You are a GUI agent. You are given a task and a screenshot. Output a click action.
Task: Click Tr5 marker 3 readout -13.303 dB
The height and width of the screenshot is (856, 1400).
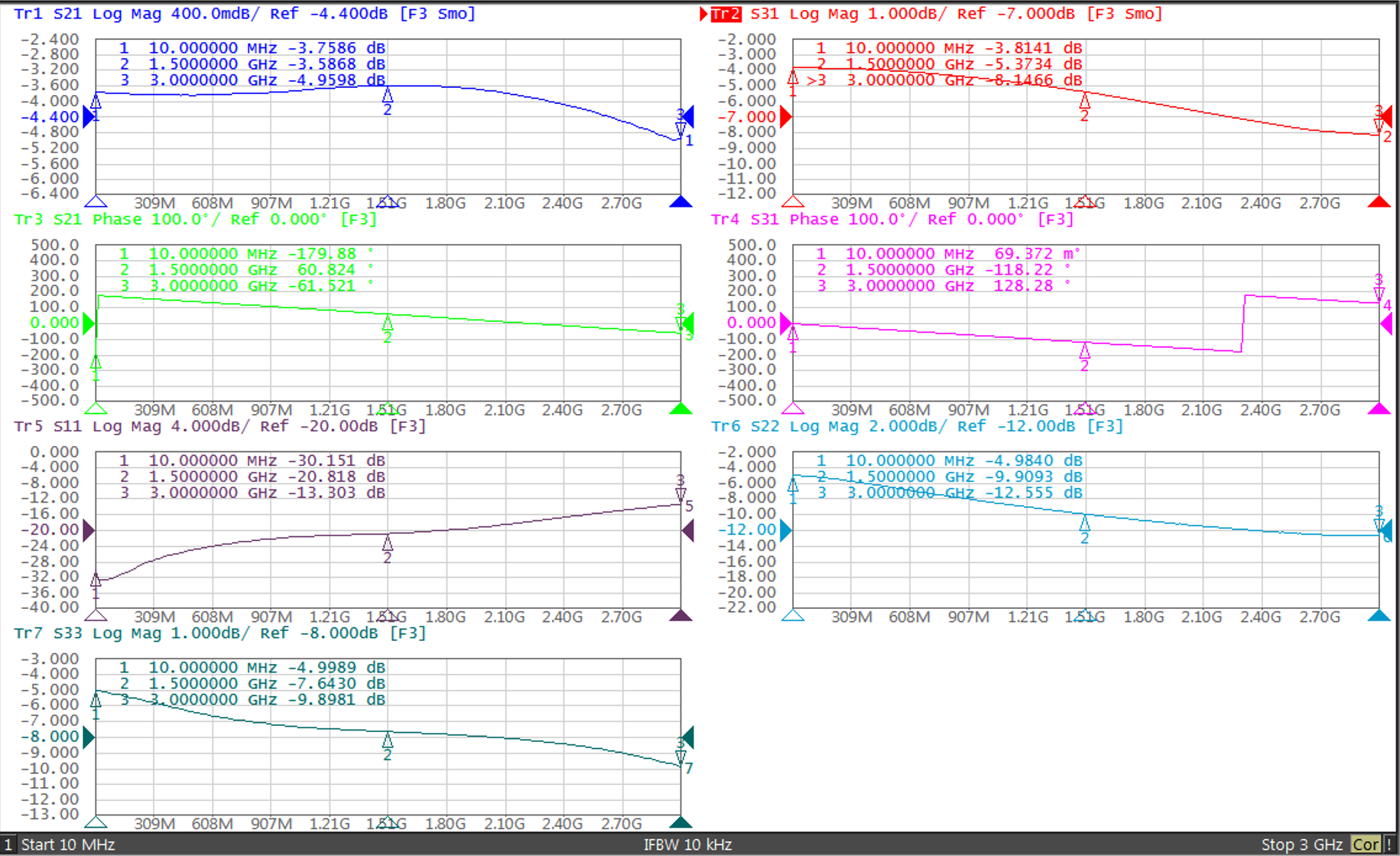click(x=252, y=493)
